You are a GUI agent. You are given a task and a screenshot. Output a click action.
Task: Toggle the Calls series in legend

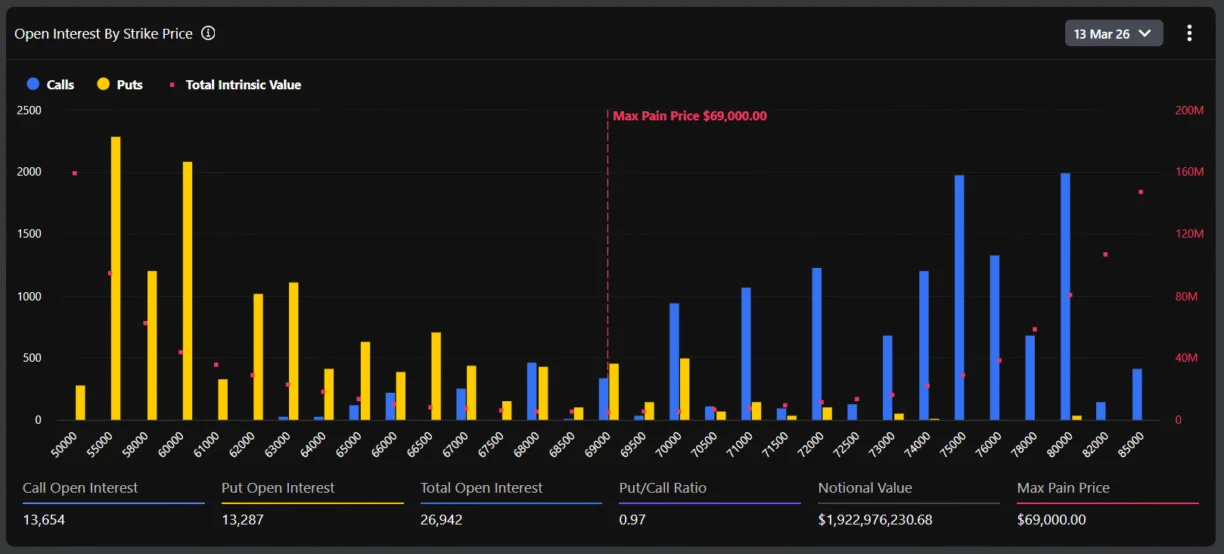coord(60,85)
